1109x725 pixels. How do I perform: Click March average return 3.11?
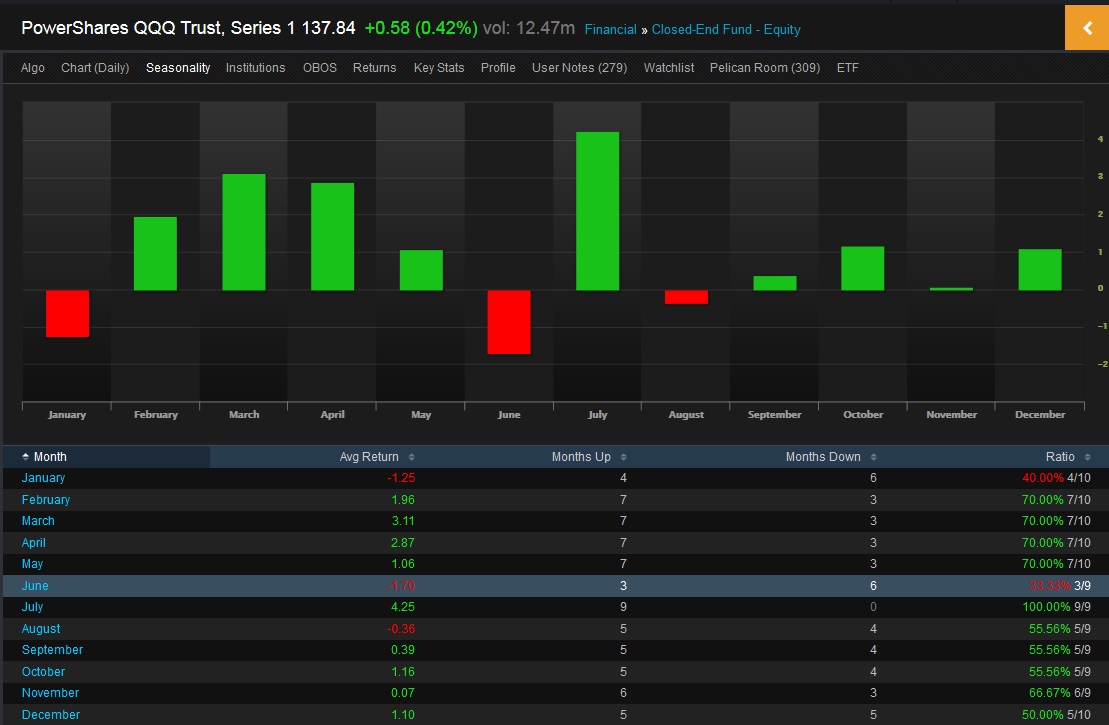403,521
